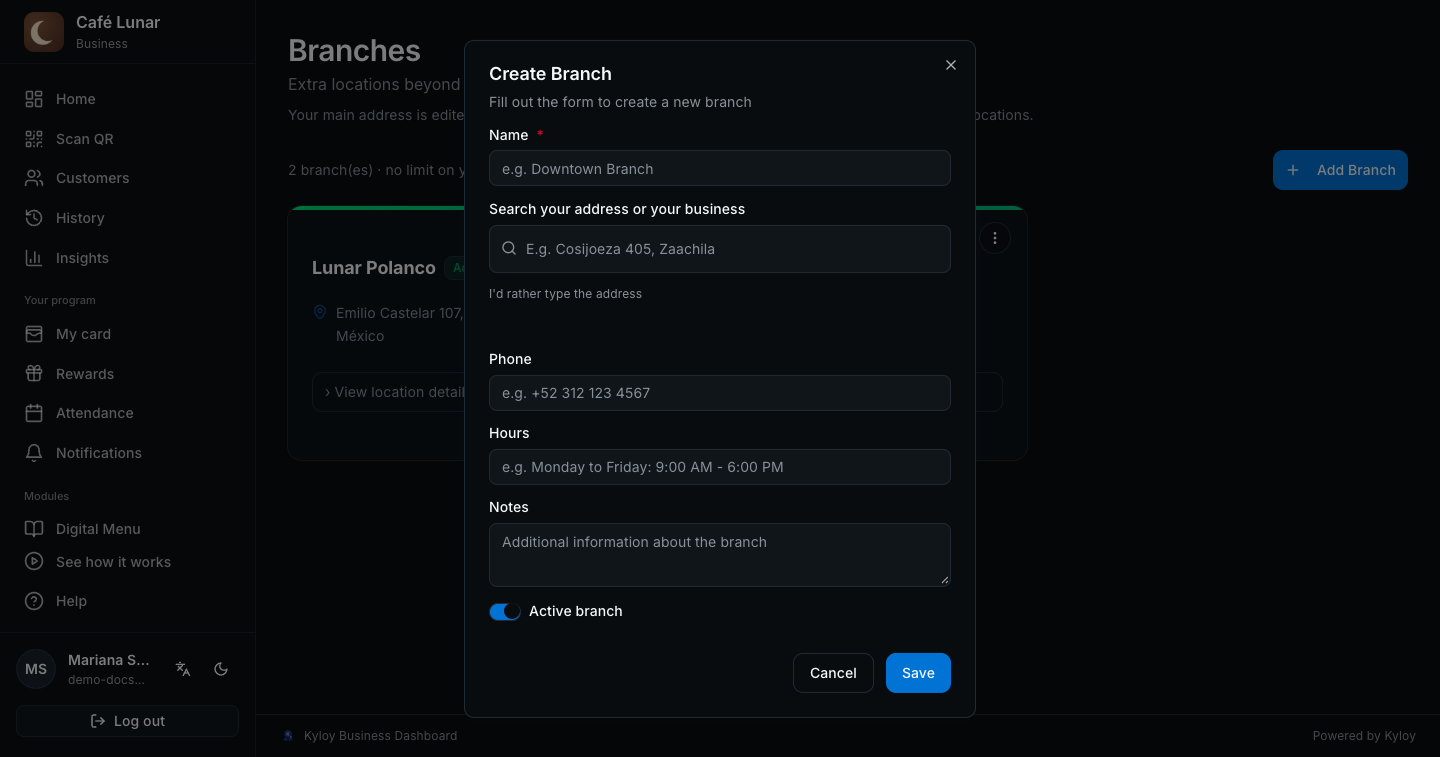Viewport: 1440px width, 757px height.
Task: Click the Lunar Polanco branch name
Action: pyautogui.click(x=374, y=268)
